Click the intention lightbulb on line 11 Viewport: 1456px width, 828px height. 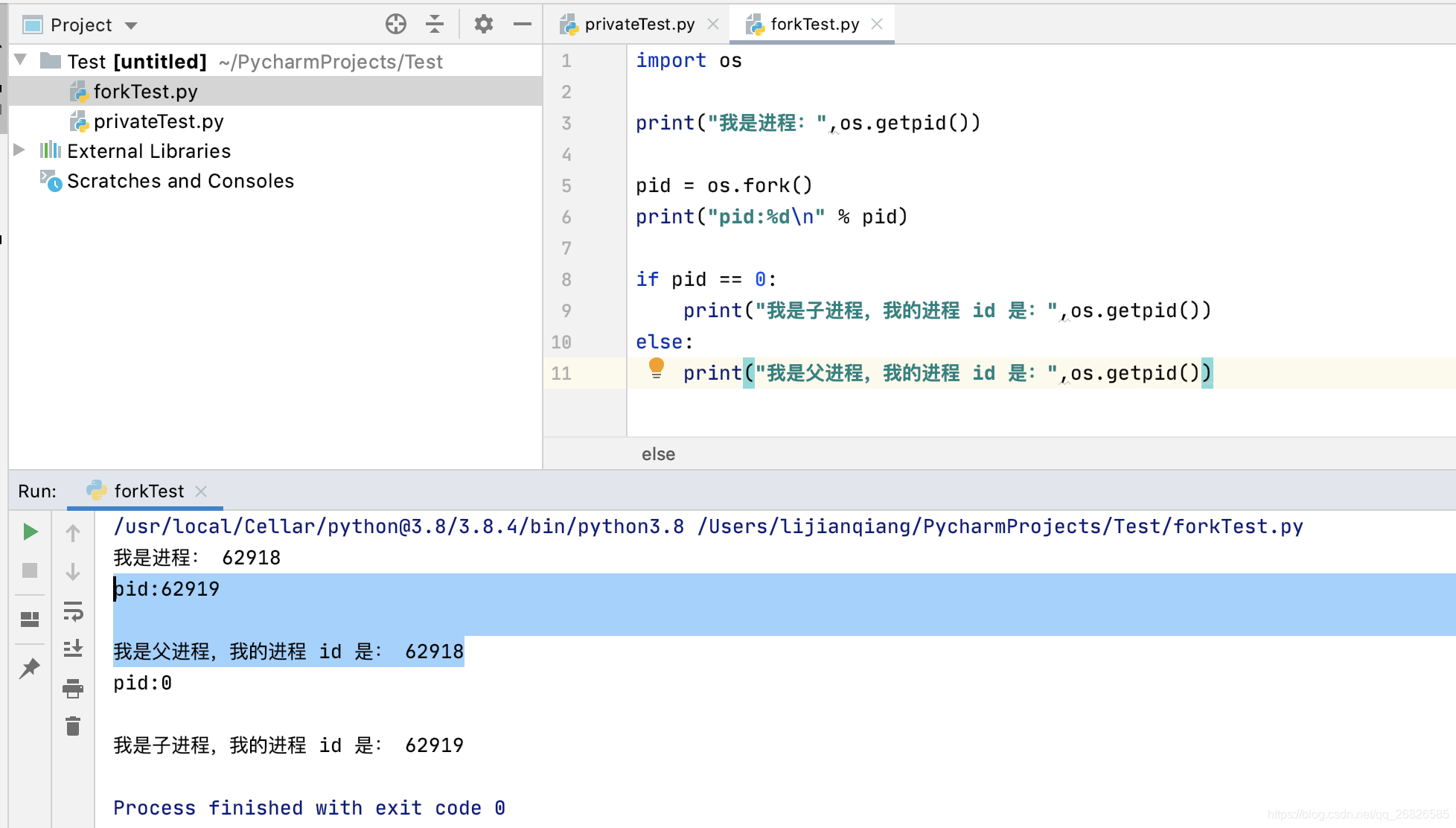[x=656, y=368]
